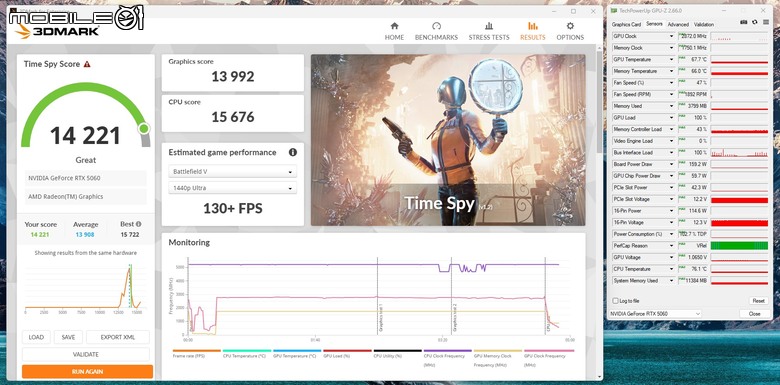The image size is (780, 385).
Task: Click the orange RUN AGAIN button
Action: pos(87,372)
